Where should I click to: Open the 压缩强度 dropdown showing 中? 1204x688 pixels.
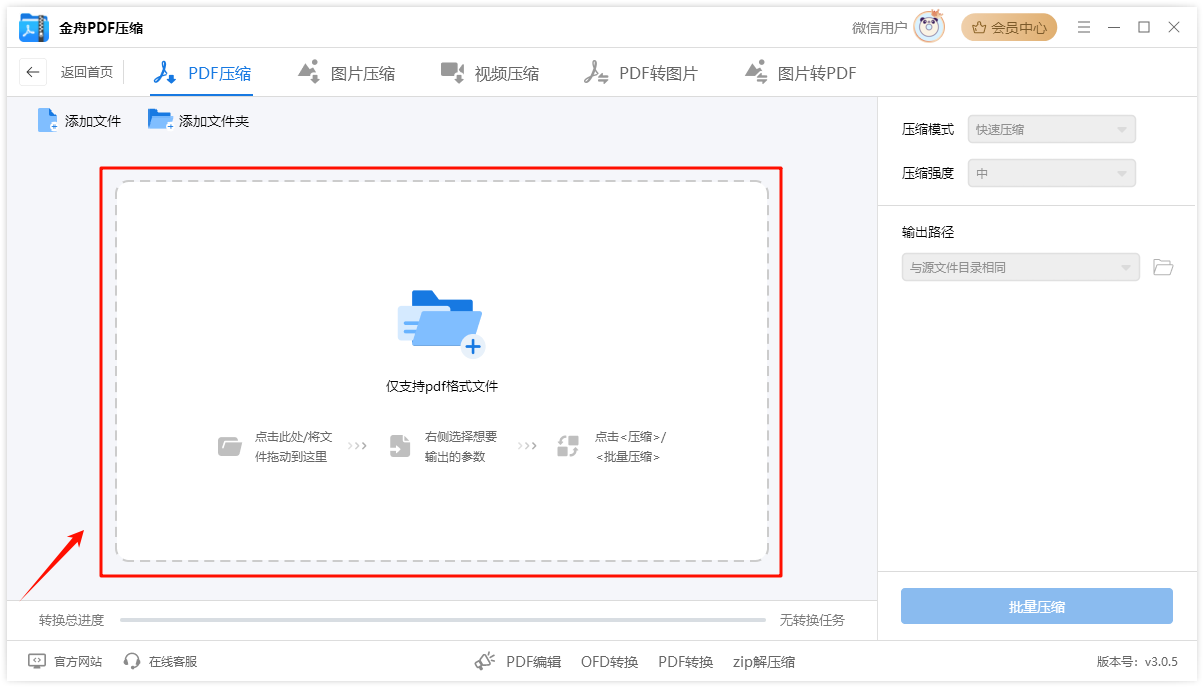click(1052, 173)
